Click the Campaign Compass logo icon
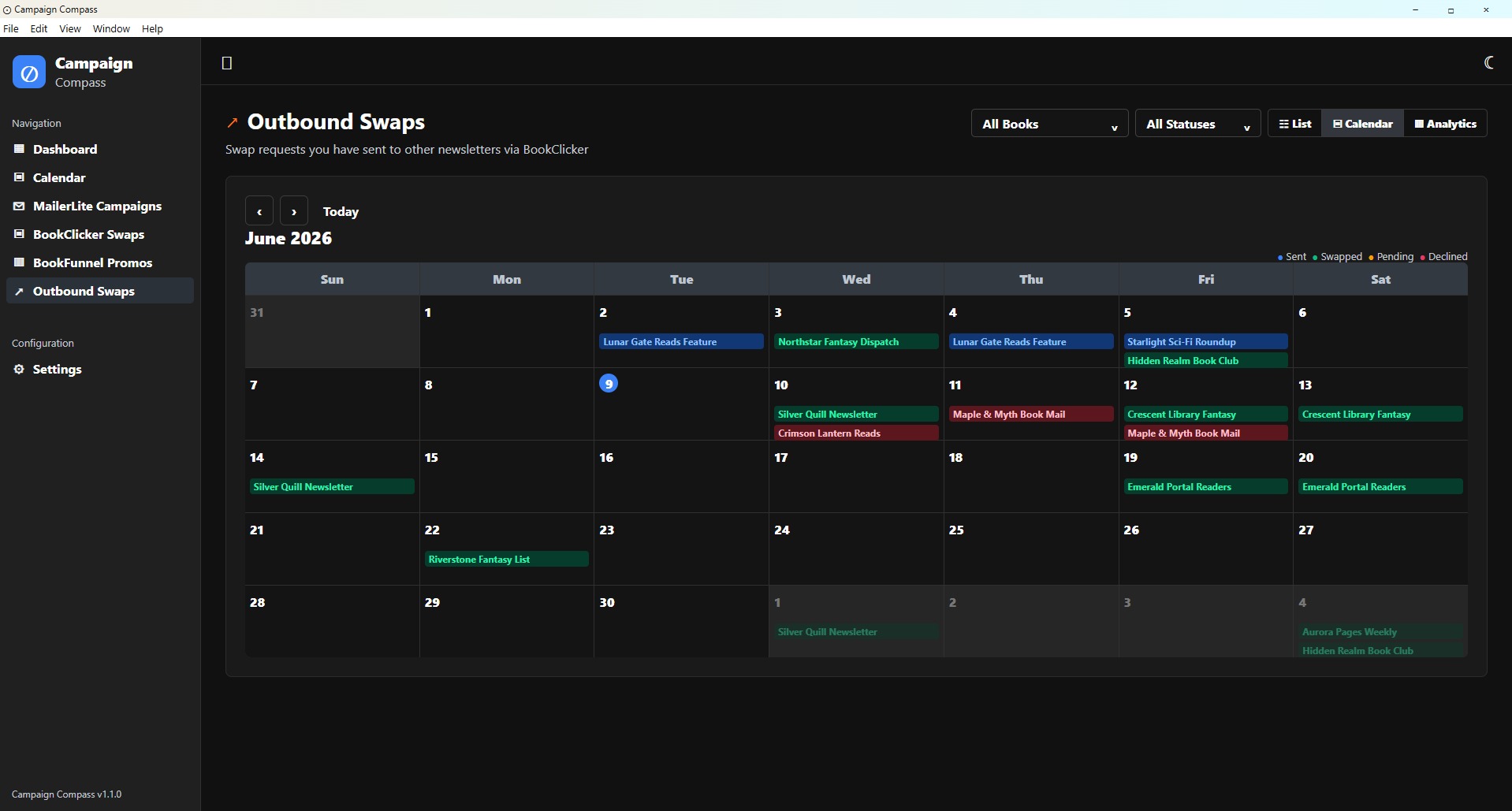 pyautogui.click(x=29, y=73)
